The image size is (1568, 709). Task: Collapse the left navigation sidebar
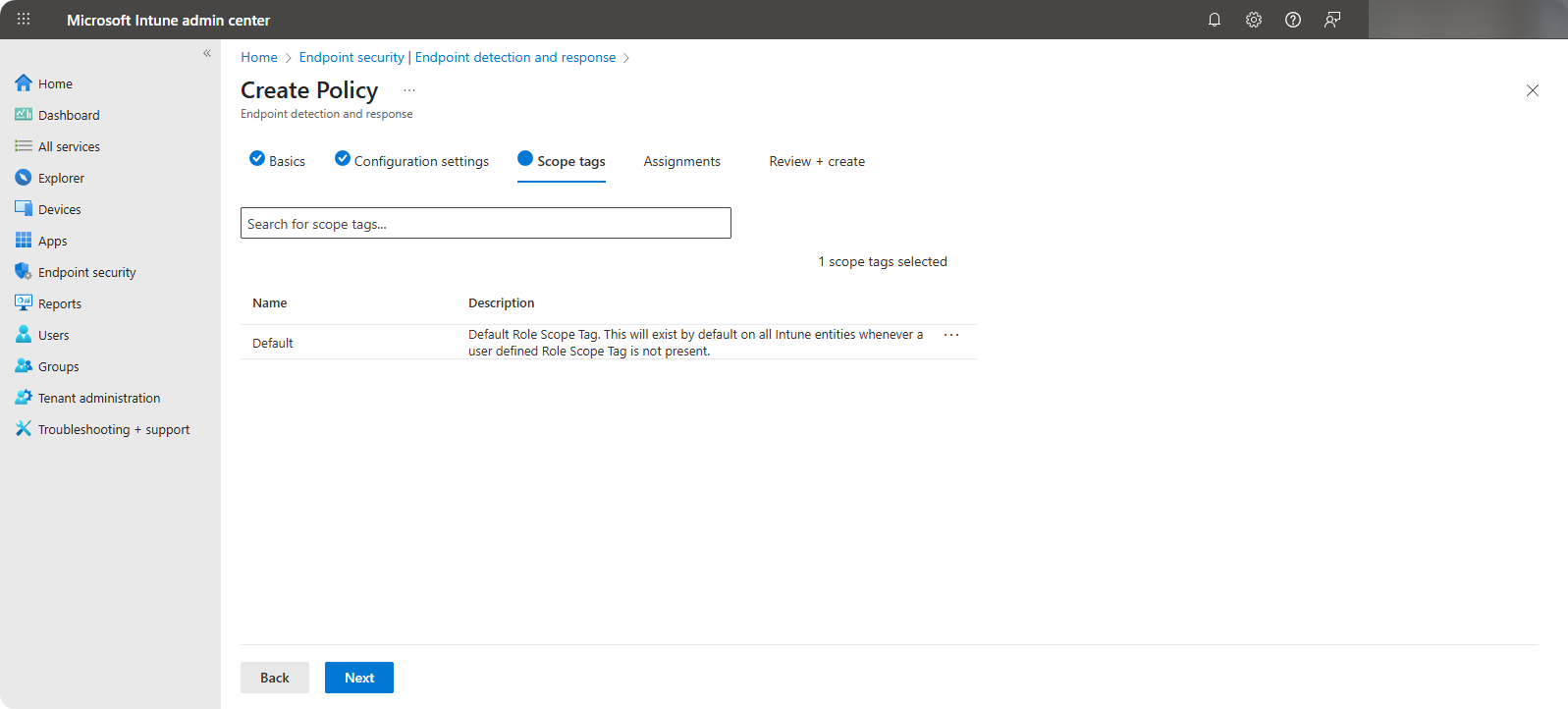[x=207, y=53]
